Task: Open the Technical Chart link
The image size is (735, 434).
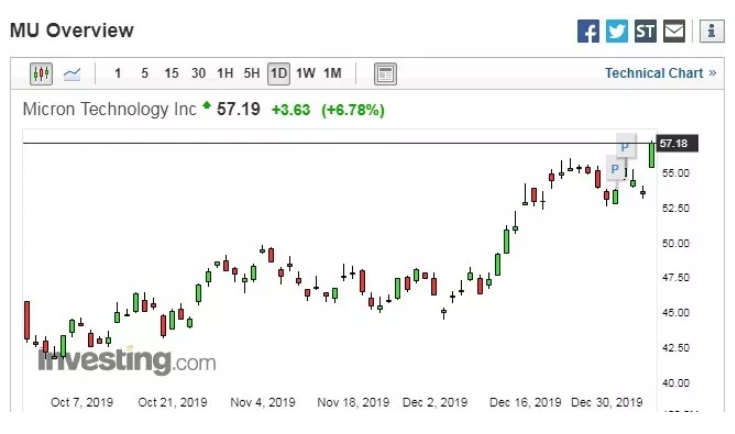Action: [x=660, y=73]
